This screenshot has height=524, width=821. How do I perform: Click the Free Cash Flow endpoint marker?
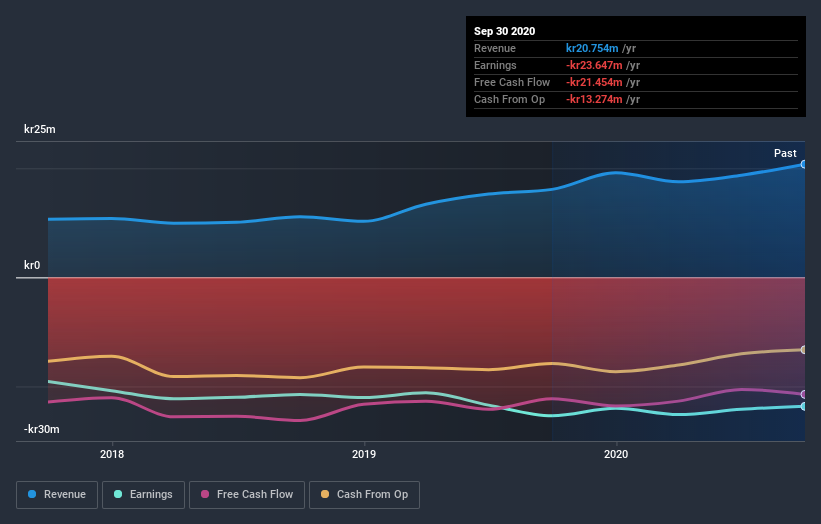pos(804,394)
